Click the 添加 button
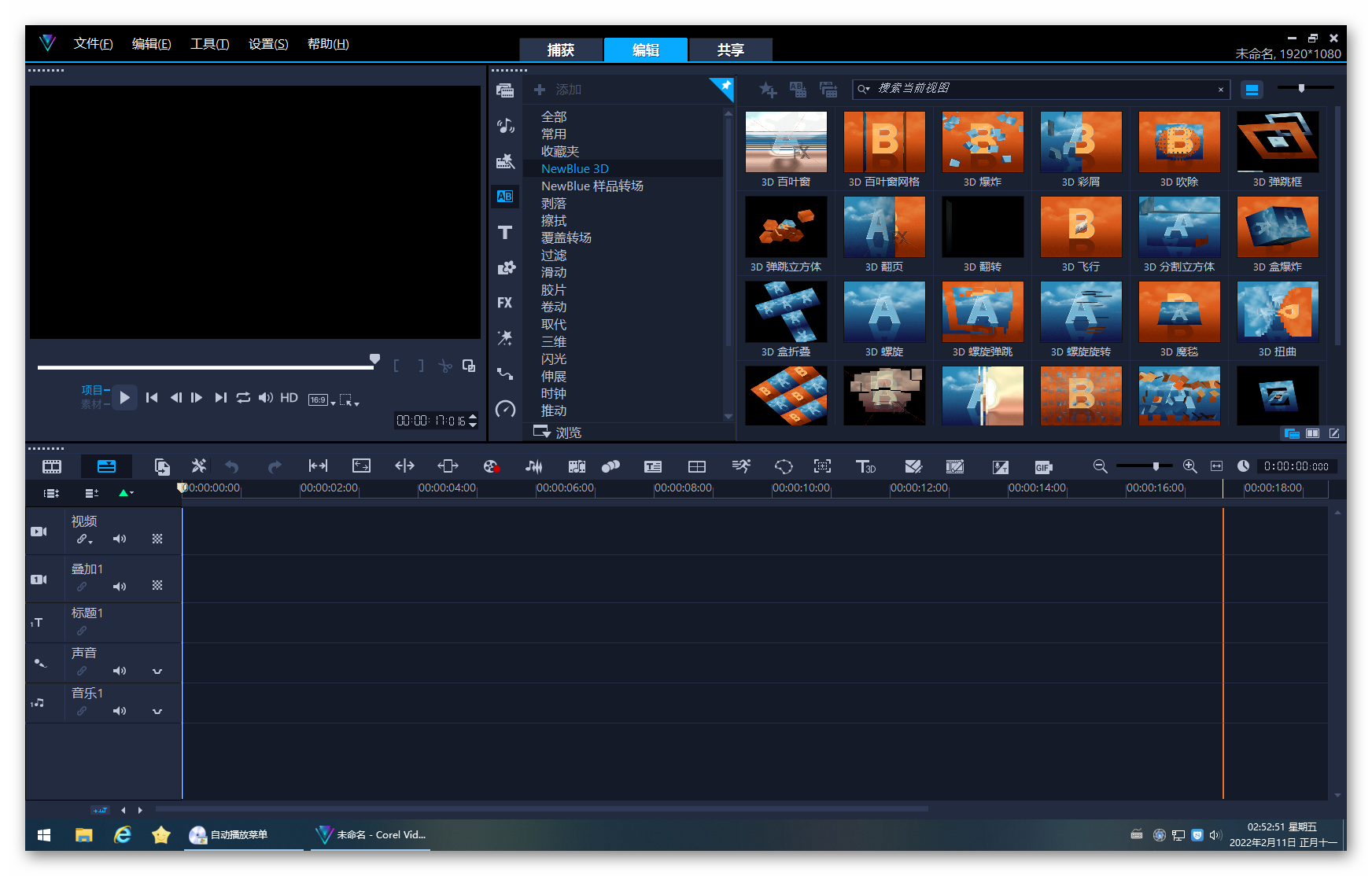The image size is (1372, 876). pyautogui.click(x=558, y=90)
